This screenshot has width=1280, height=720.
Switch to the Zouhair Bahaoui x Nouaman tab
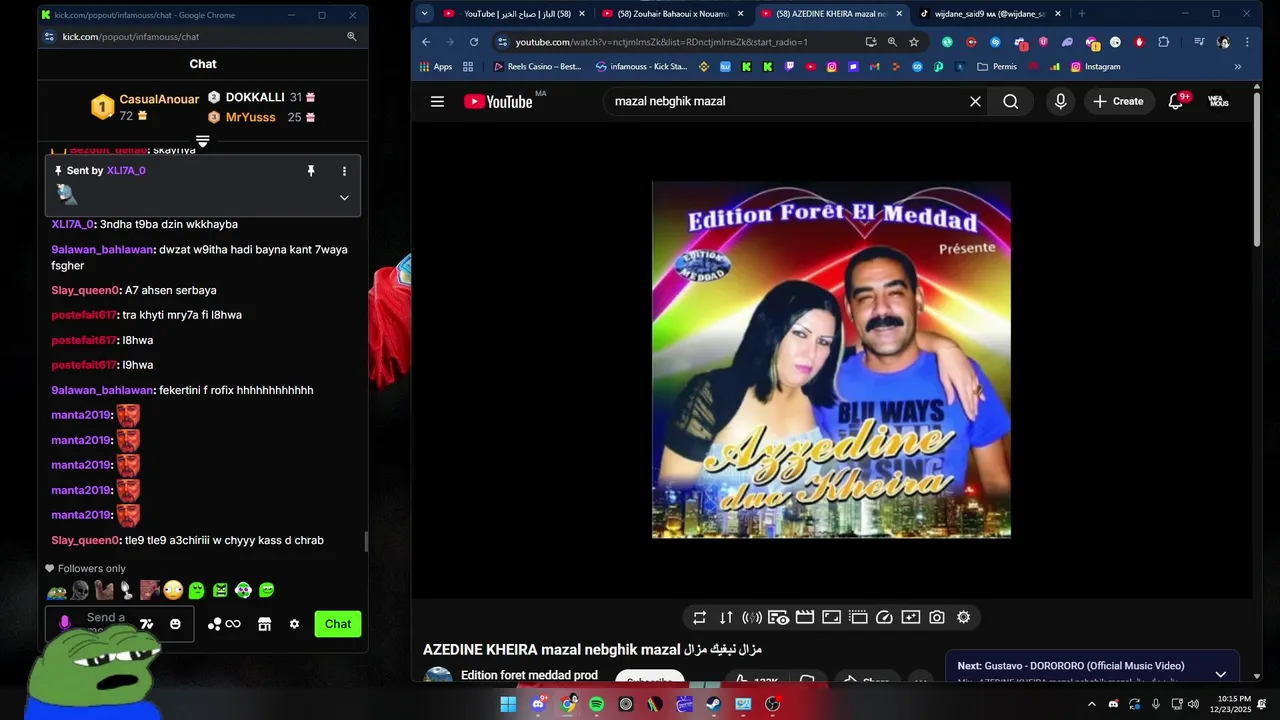[x=670, y=14]
